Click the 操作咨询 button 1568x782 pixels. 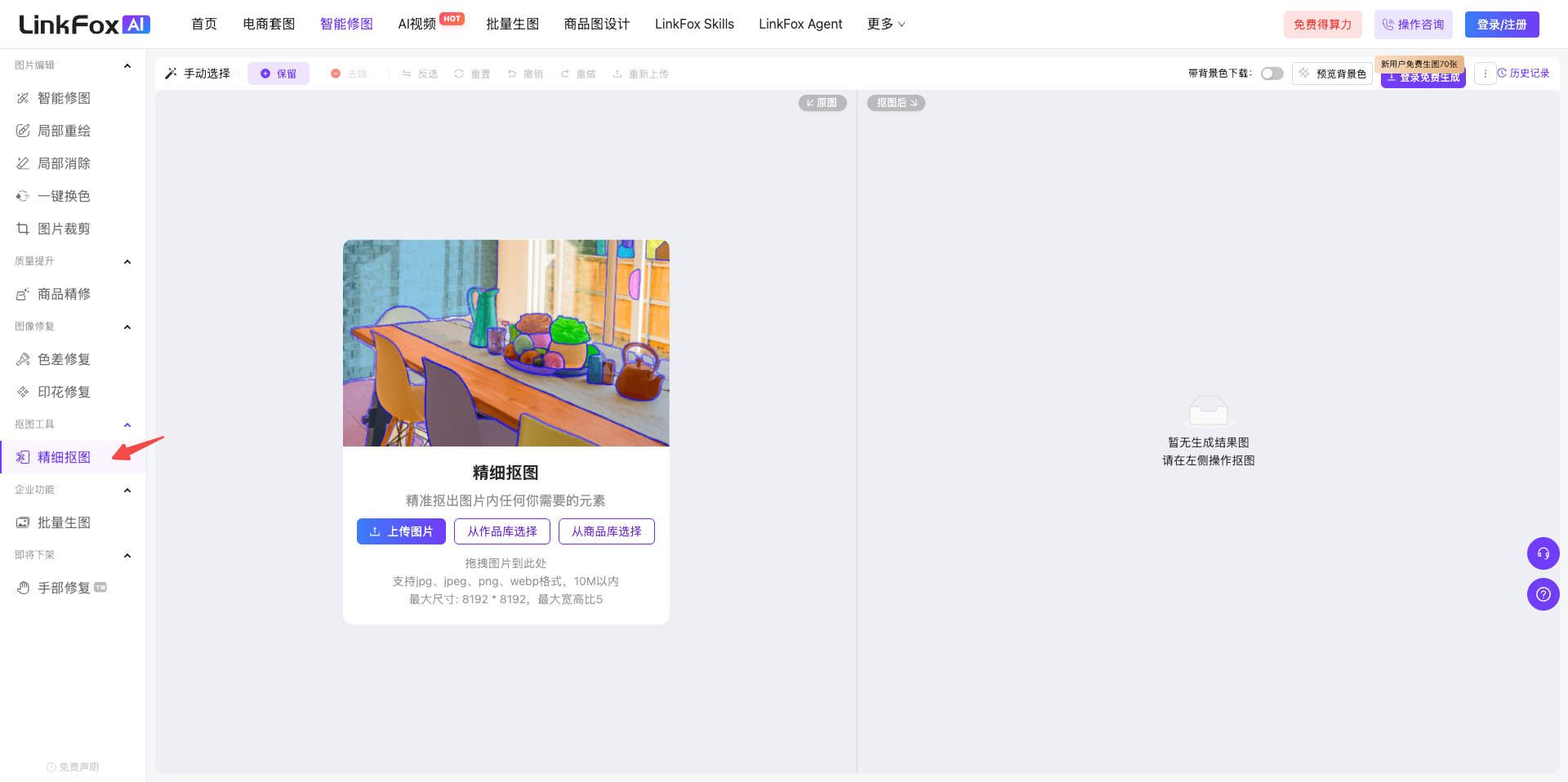1413,24
